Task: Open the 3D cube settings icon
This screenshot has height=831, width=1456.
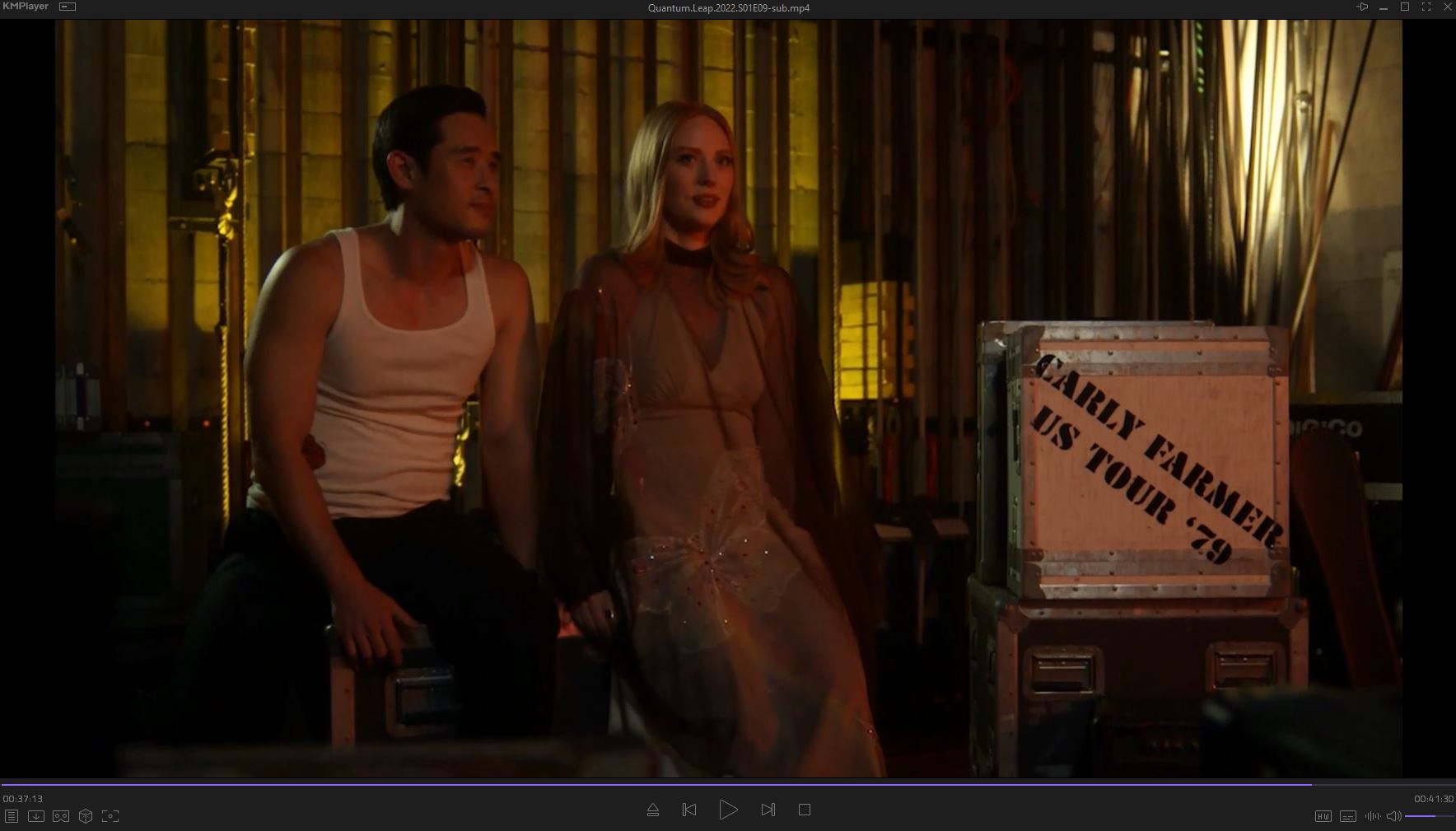Action: click(x=86, y=816)
